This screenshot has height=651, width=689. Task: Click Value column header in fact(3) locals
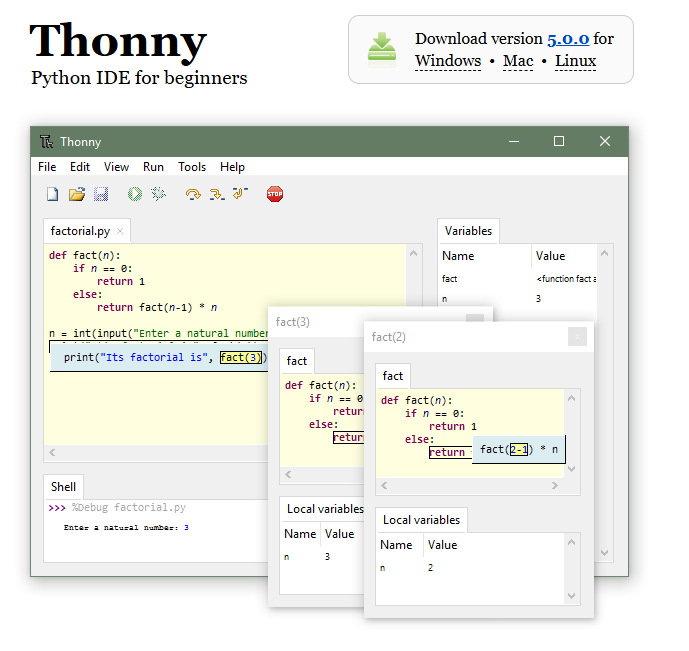[x=342, y=534]
